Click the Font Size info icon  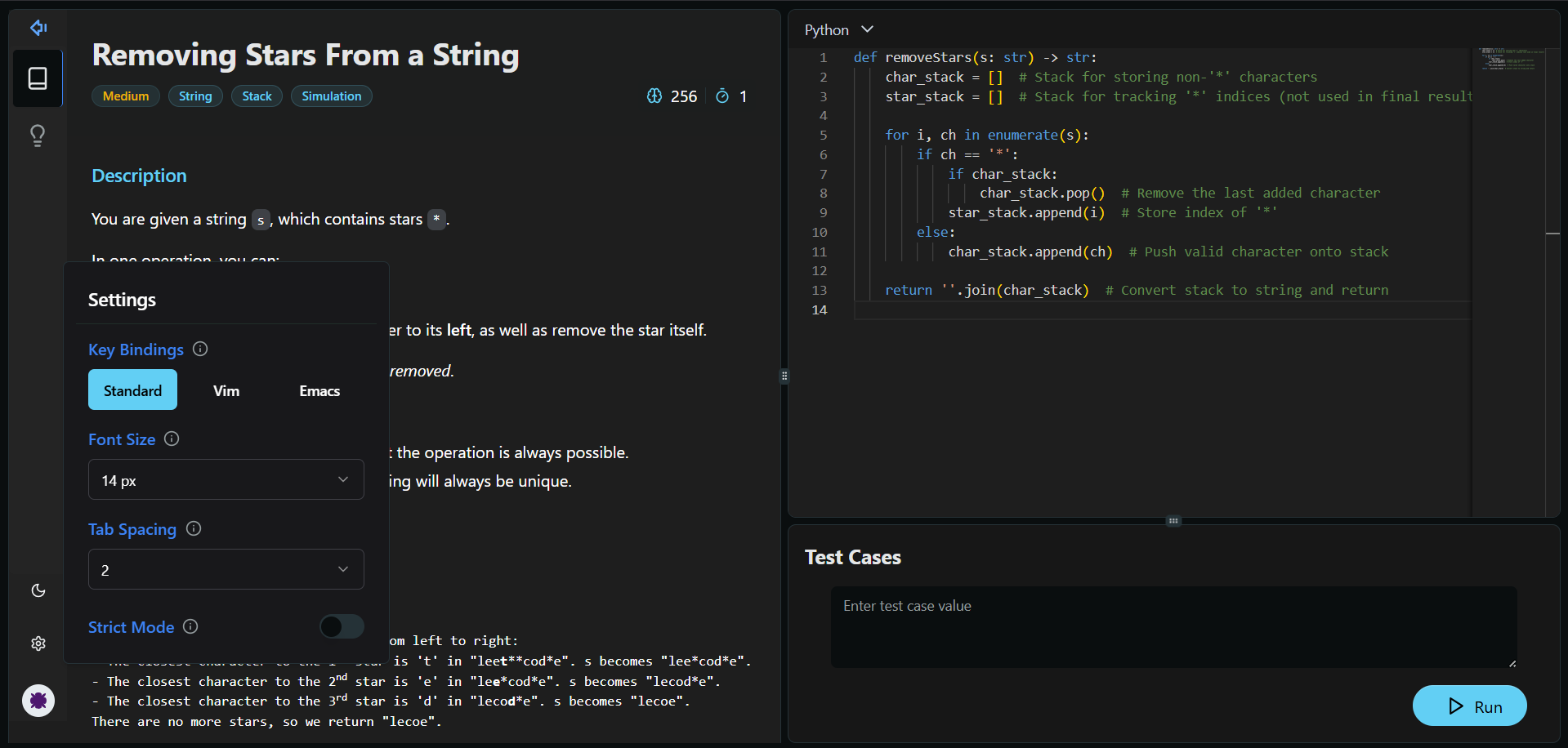(172, 439)
